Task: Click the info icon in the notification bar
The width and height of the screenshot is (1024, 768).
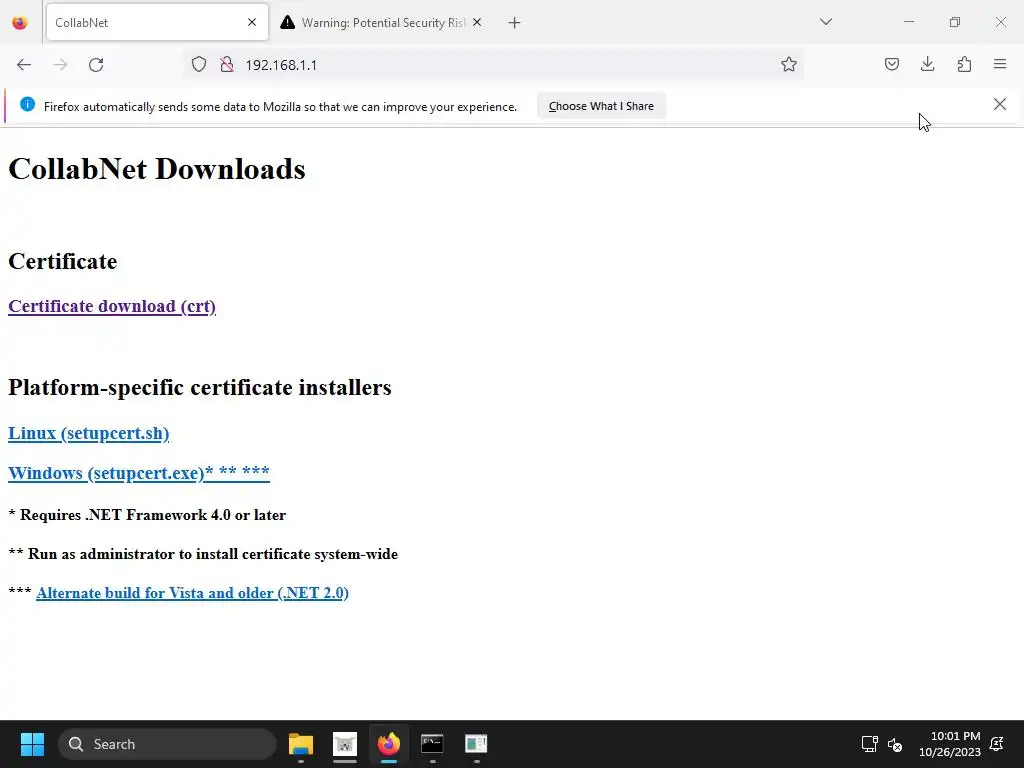Action: coord(27,104)
